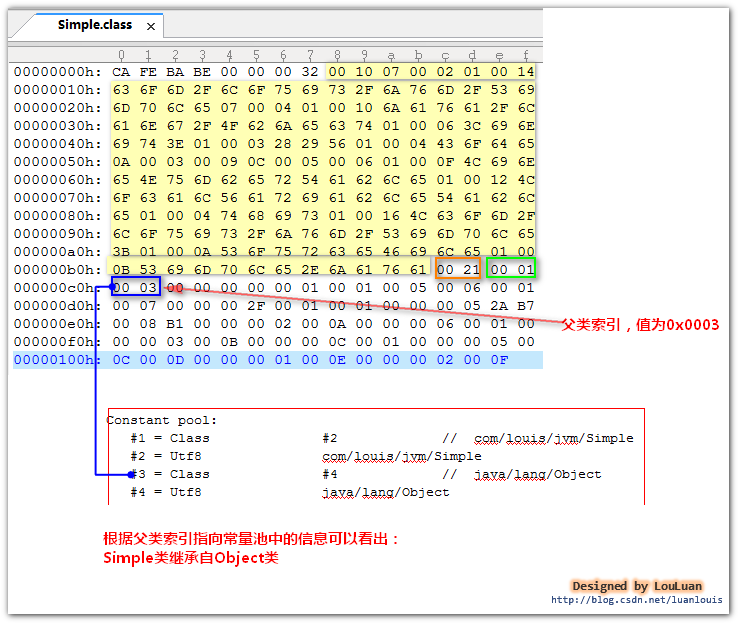The width and height of the screenshot is (738, 623).
Task: Click byte 0F ending row 00000100h
Action: 499,360
